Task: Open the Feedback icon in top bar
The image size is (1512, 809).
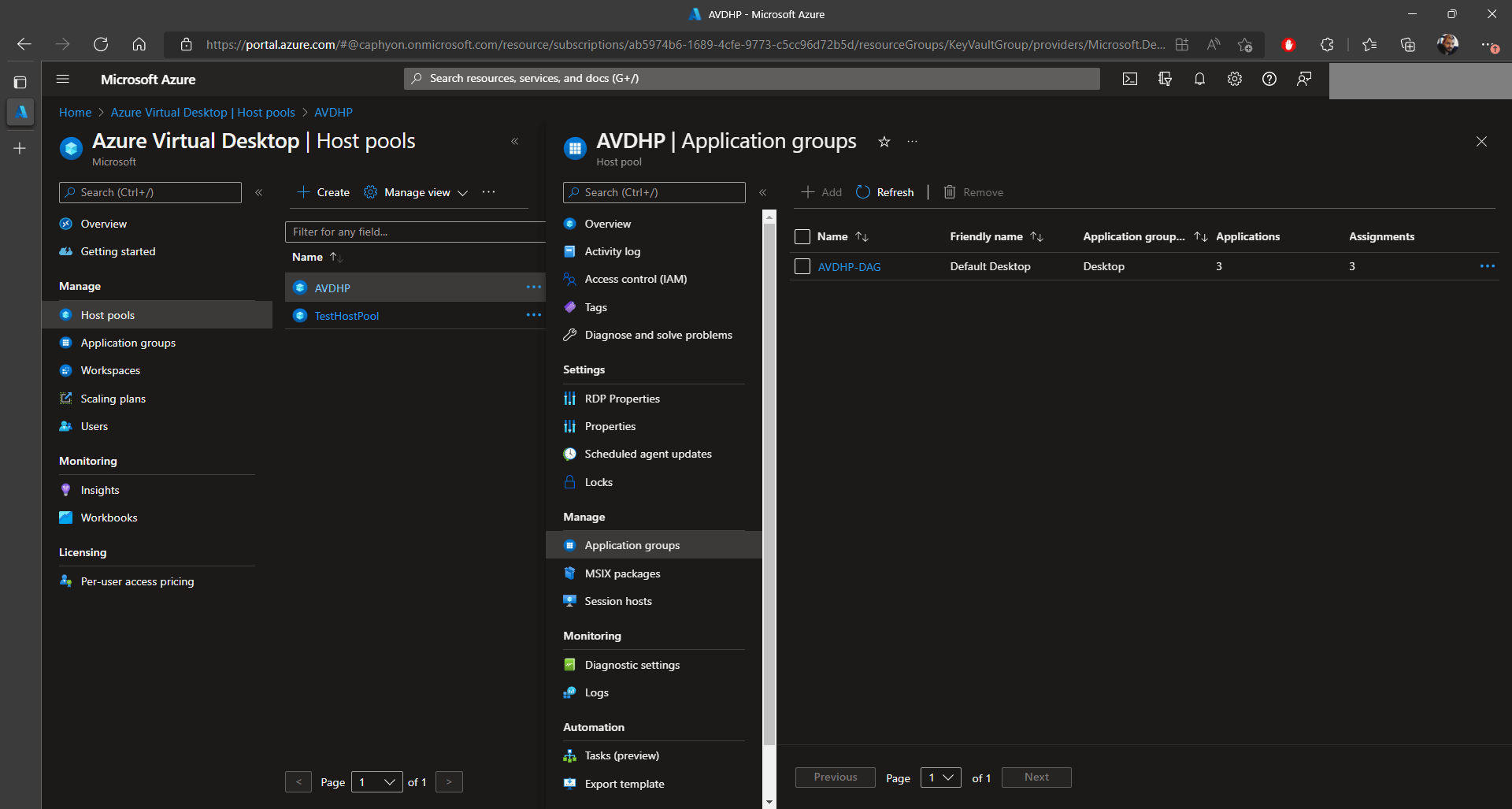Action: coord(1304,79)
